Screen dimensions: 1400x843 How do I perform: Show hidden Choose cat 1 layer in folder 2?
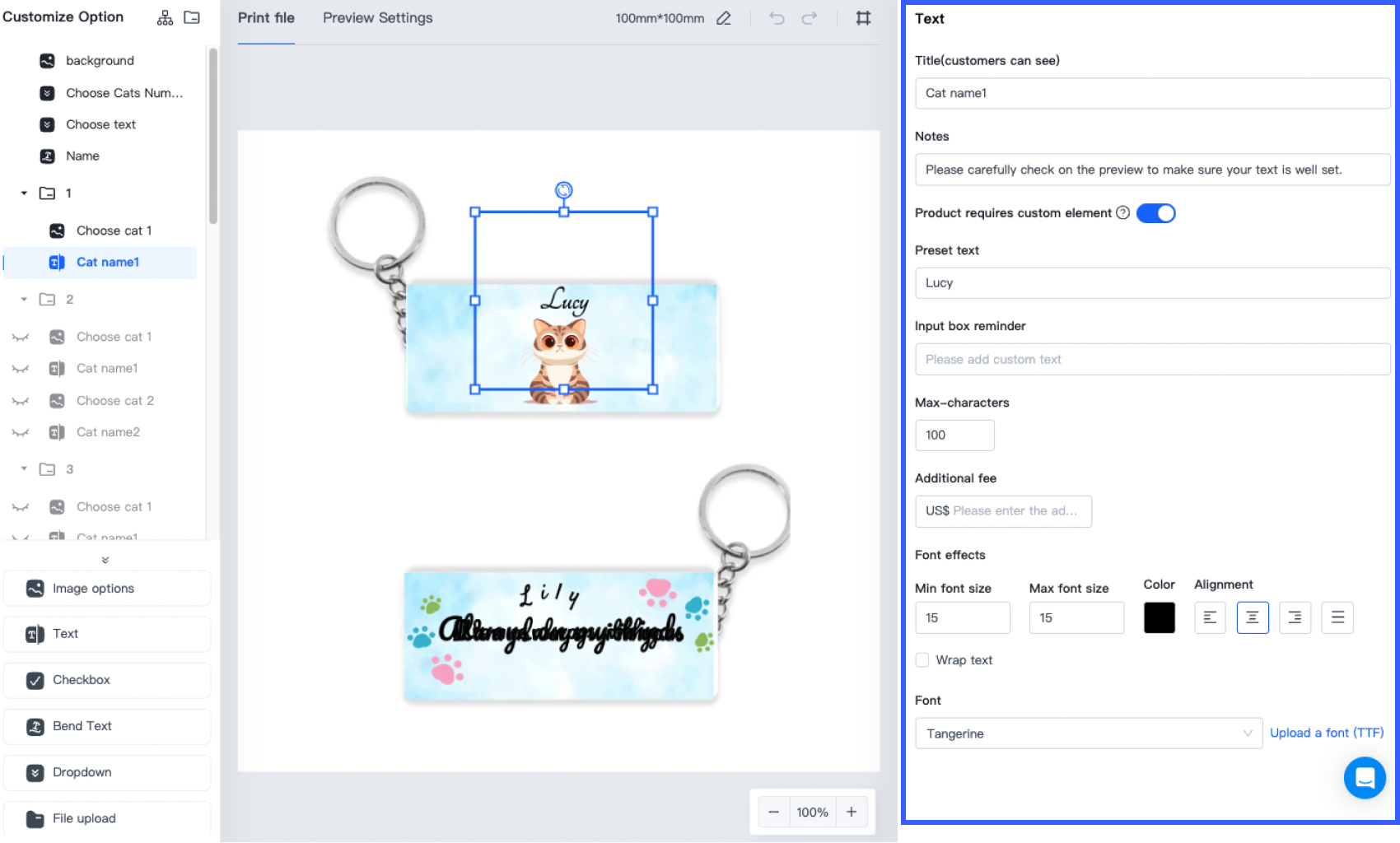(x=21, y=338)
